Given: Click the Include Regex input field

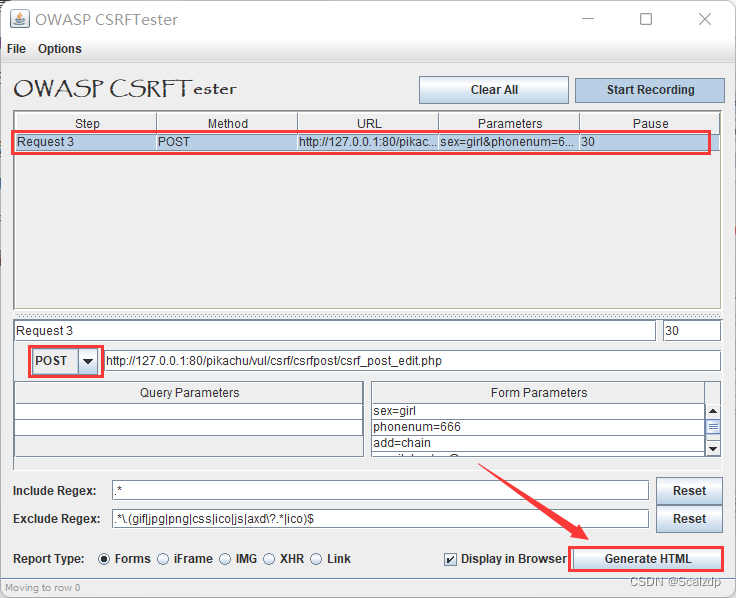Looking at the screenshot, I should [380, 491].
